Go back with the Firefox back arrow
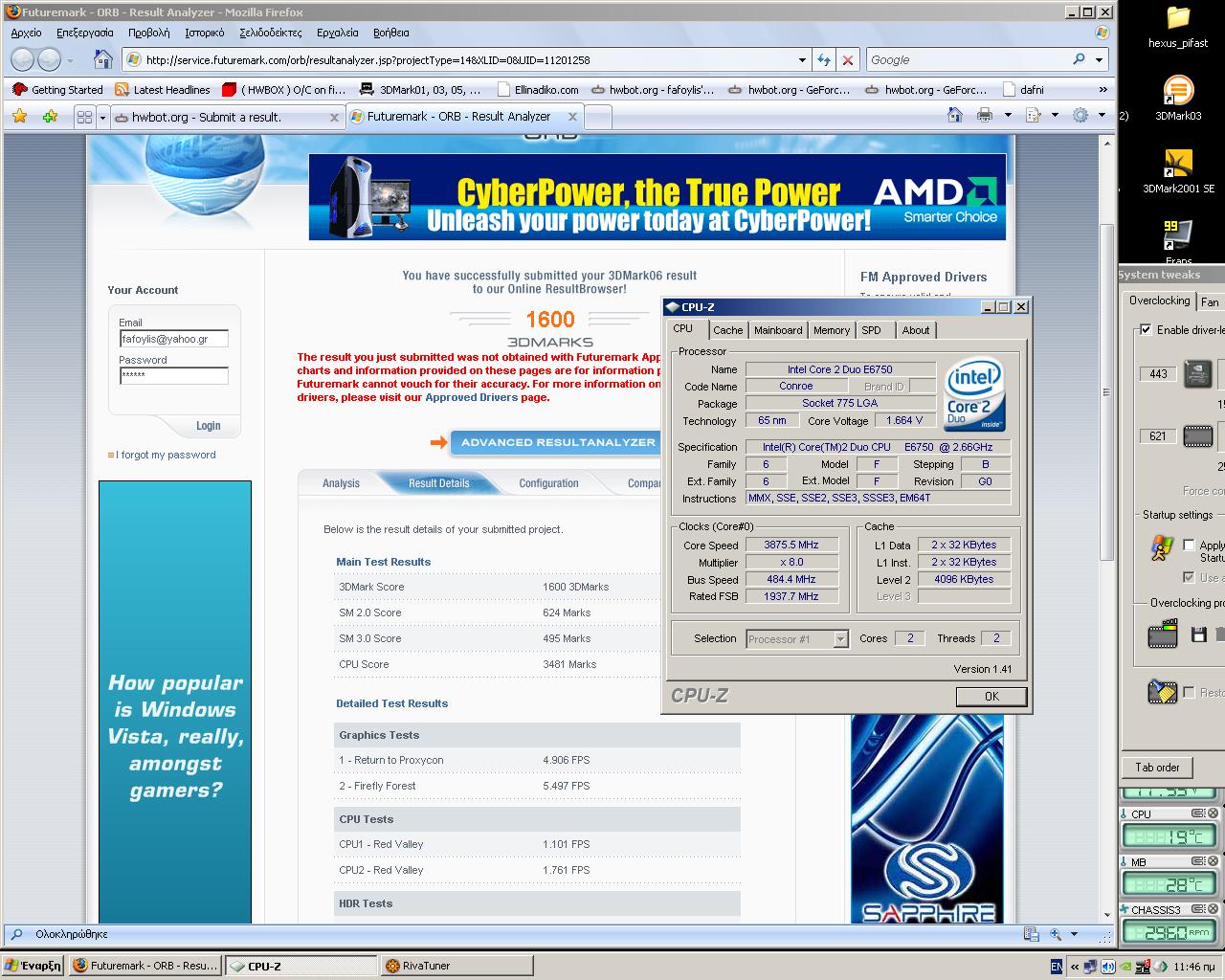The width and height of the screenshot is (1225, 980). [23, 59]
